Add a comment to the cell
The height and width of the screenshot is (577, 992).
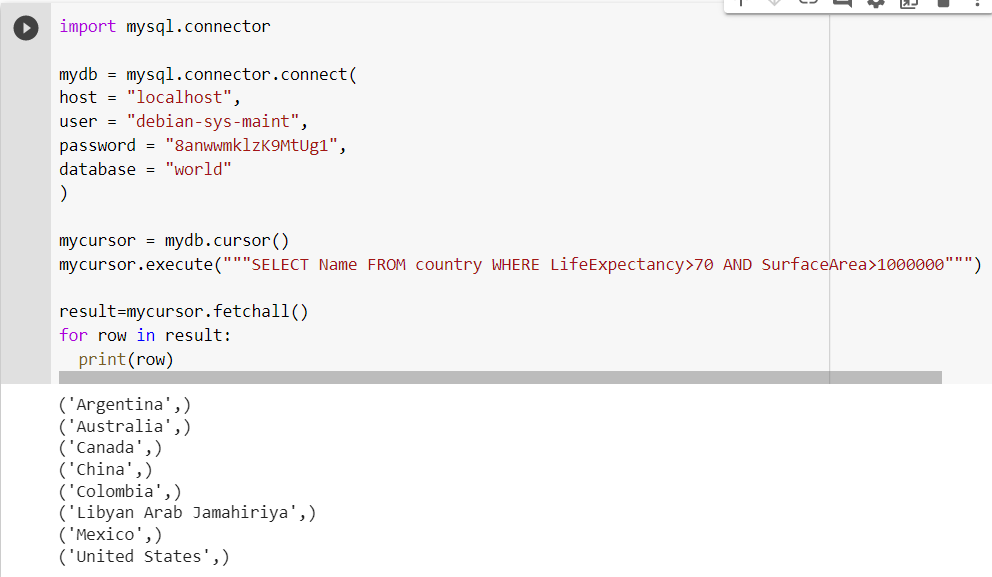tap(842, 3)
